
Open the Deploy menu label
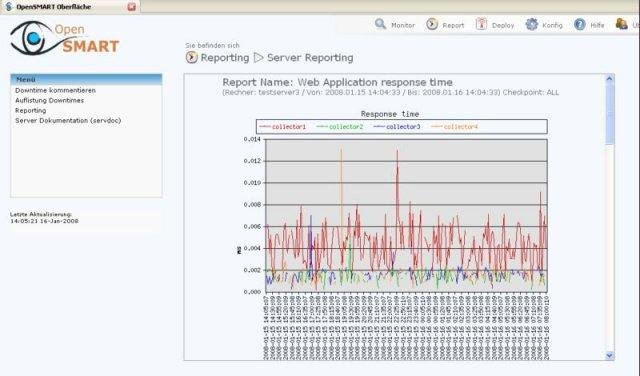click(x=503, y=25)
